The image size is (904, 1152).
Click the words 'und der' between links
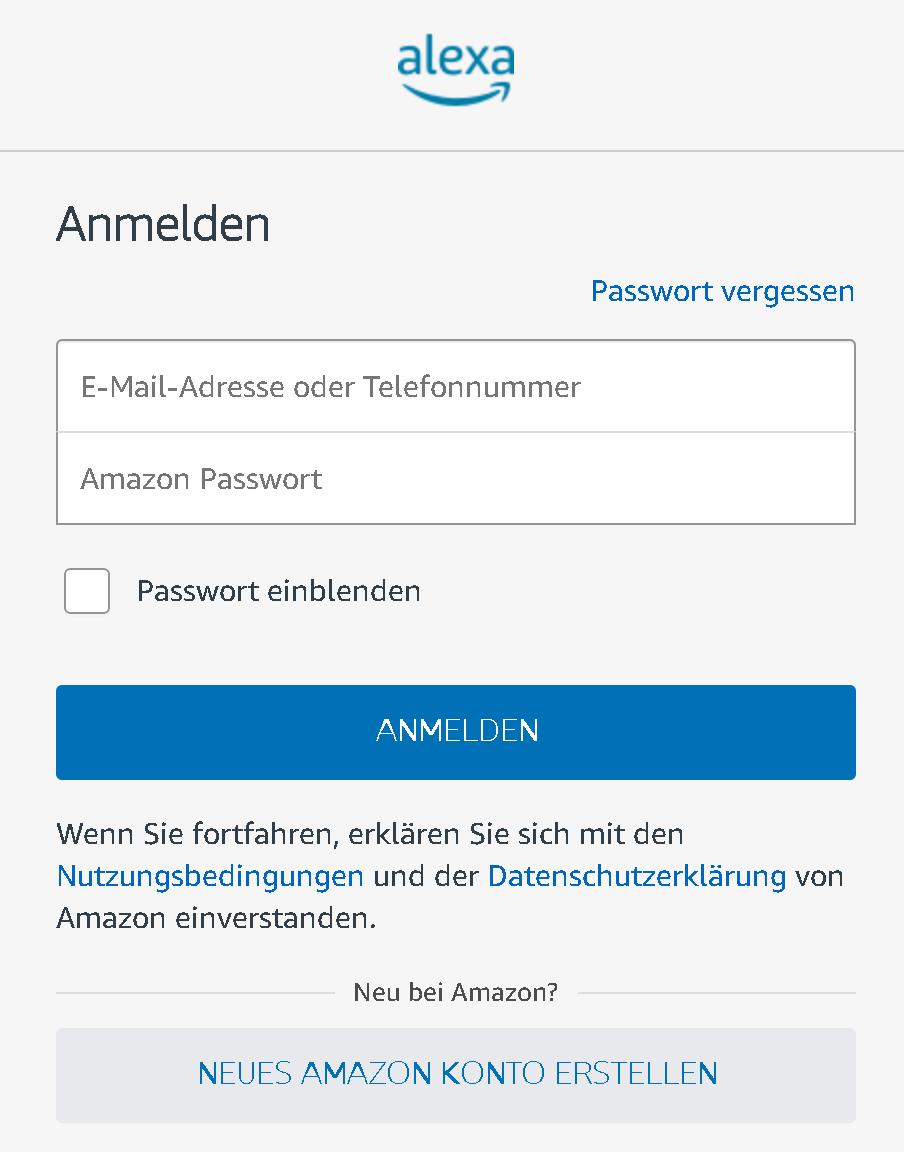coord(426,876)
